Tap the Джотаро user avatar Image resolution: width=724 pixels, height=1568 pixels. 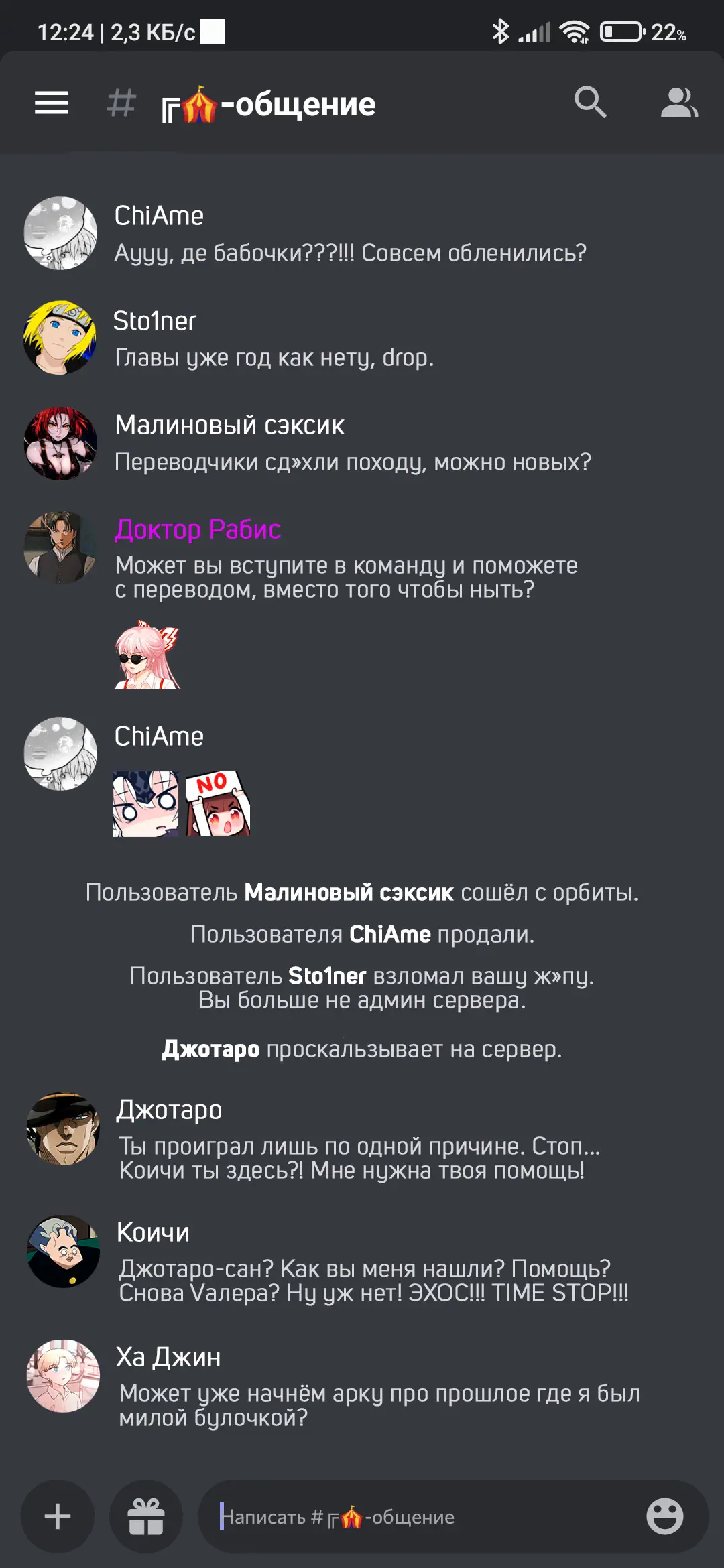tap(63, 1129)
